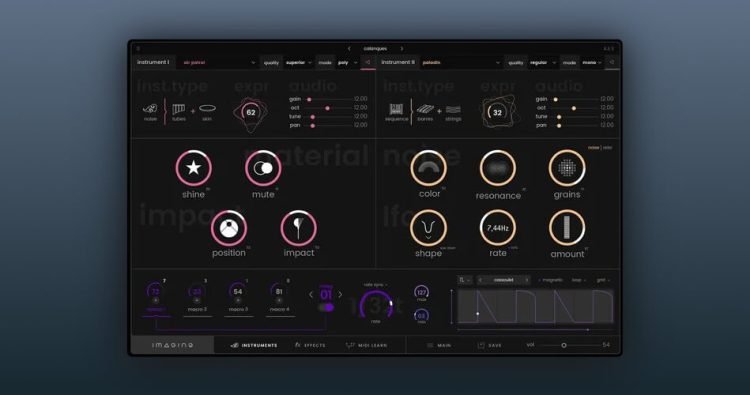This screenshot has width=750, height=395.
Task: Go to the next preset after calanques
Action: tap(401, 49)
